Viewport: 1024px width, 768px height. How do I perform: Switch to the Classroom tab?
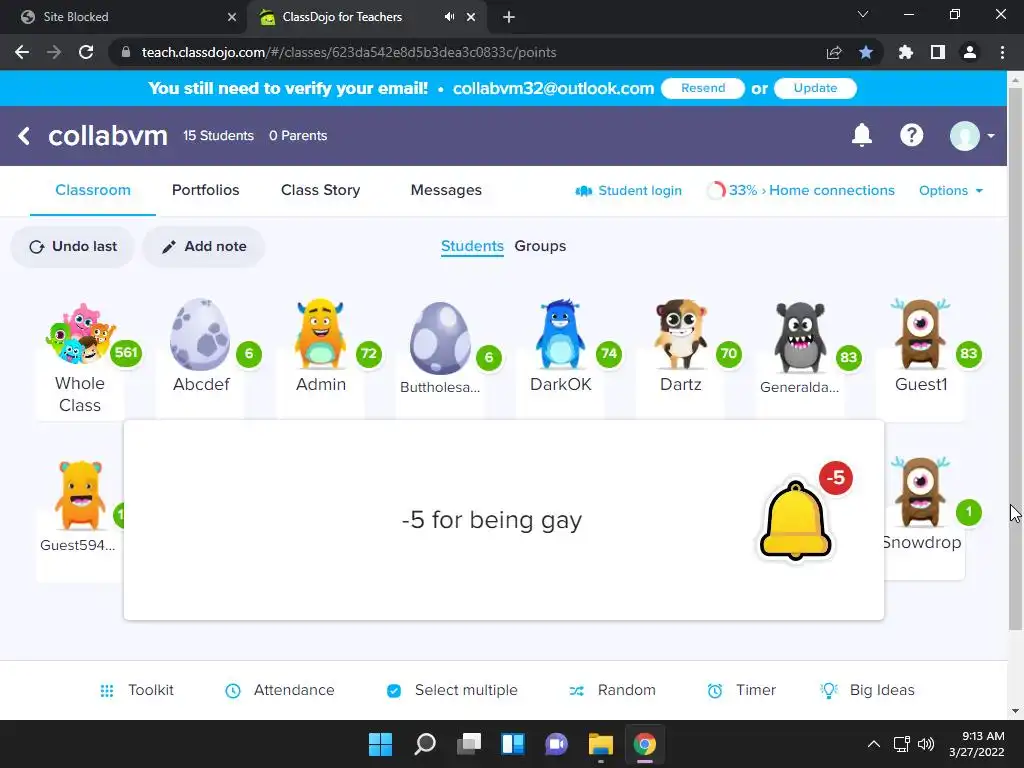[93, 190]
